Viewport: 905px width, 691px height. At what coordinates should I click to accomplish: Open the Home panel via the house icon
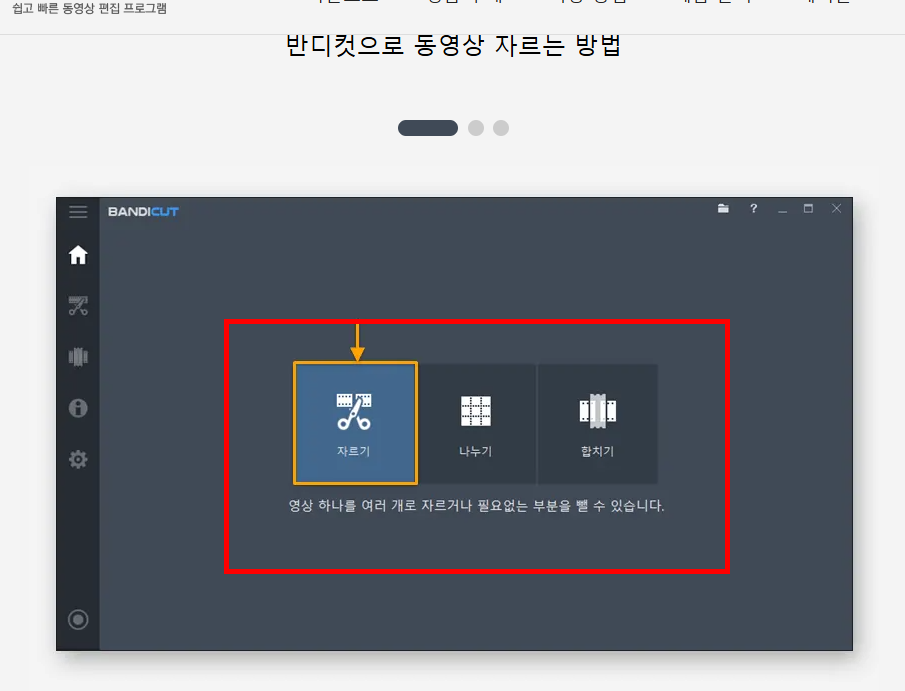[x=78, y=255]
